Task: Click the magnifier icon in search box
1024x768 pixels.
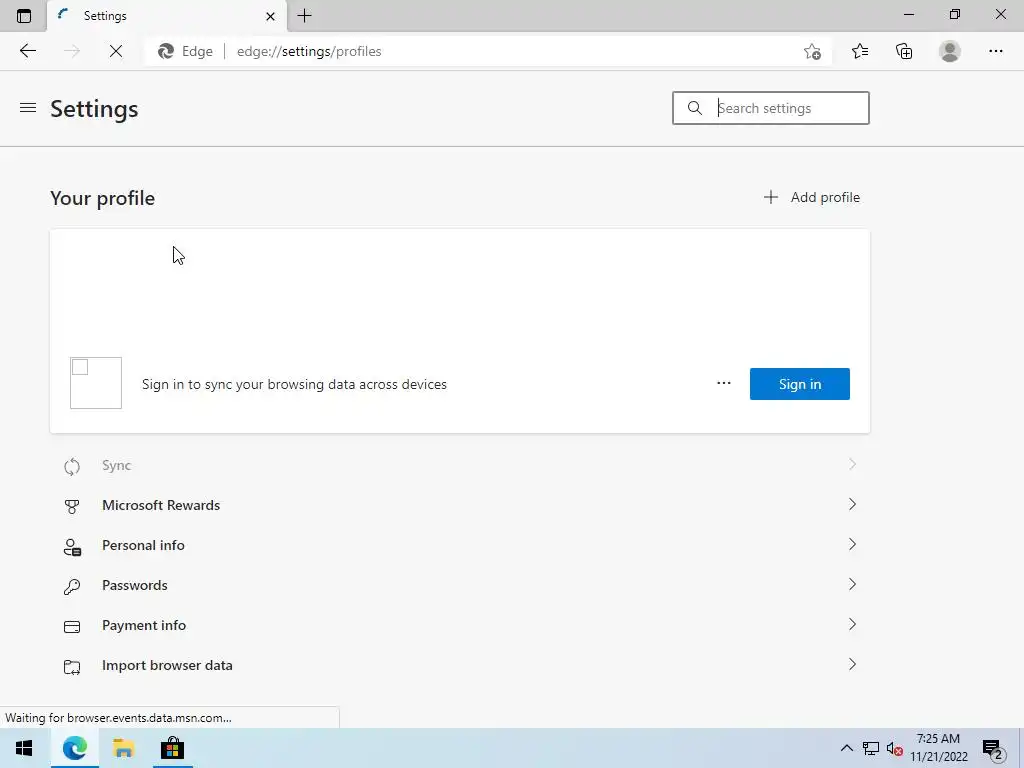Action: pos(695,108)
